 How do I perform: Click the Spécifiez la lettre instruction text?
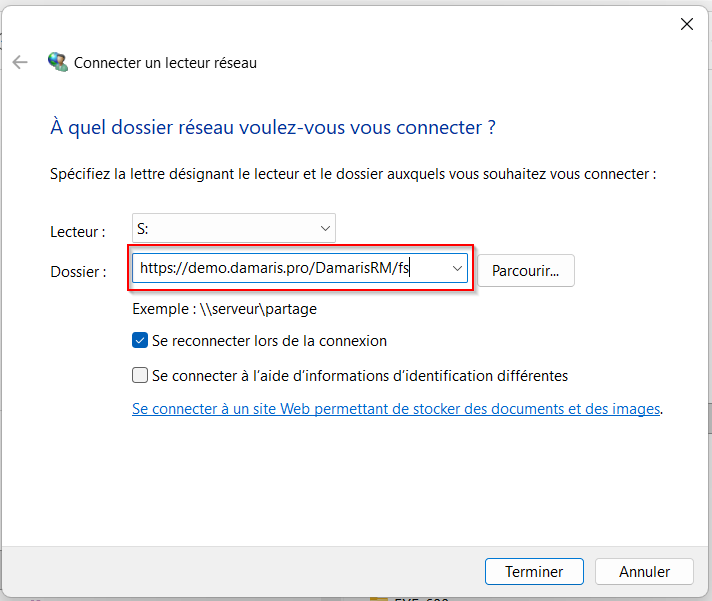pos(353,174)
